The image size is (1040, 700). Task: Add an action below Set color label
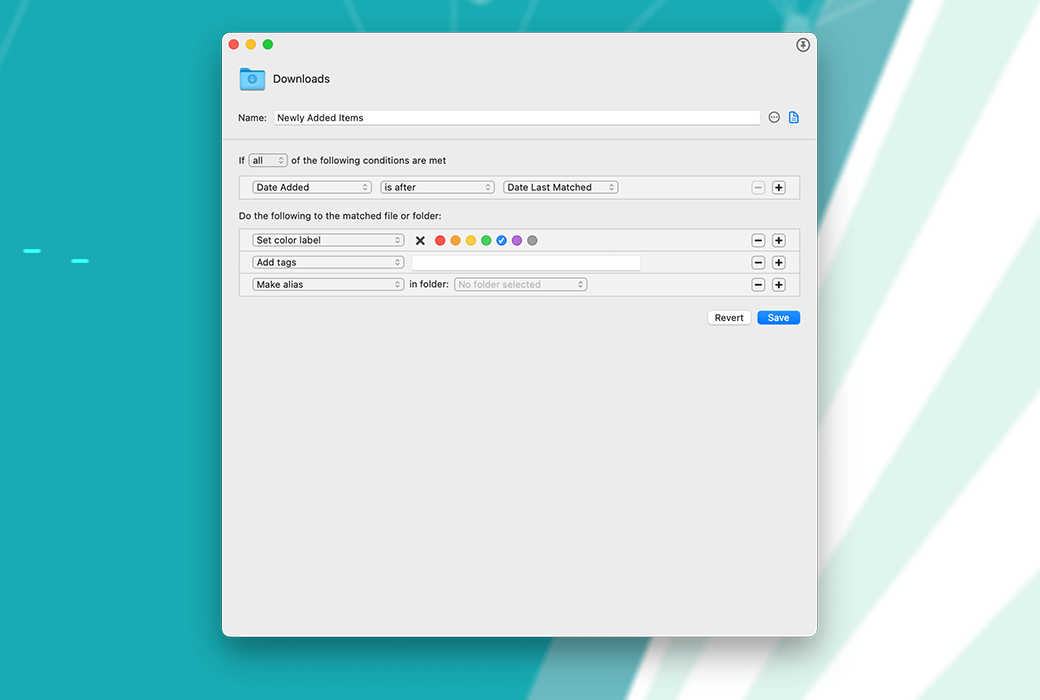(x=779, y=241)
